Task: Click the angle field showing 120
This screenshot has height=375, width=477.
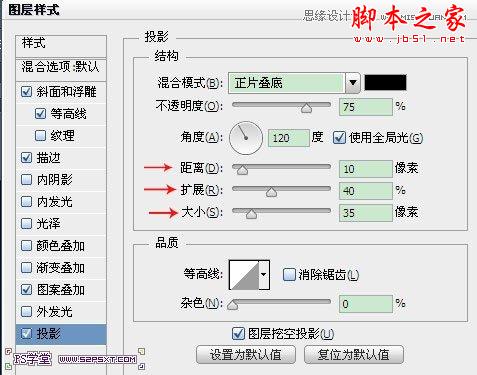Action: coord(289,138)
